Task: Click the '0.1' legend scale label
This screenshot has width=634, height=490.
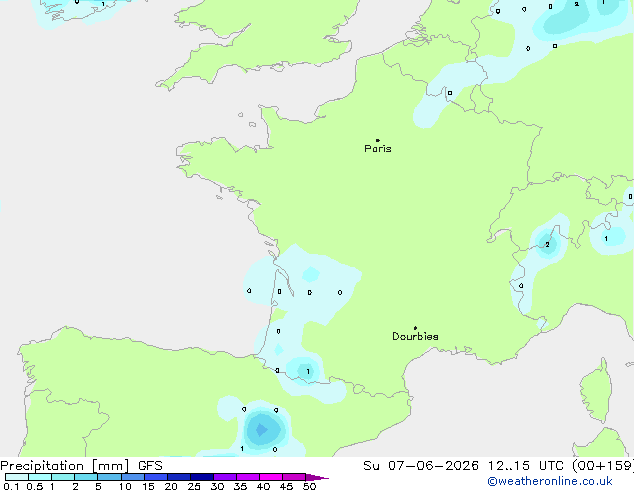Action: coord(11,486)
